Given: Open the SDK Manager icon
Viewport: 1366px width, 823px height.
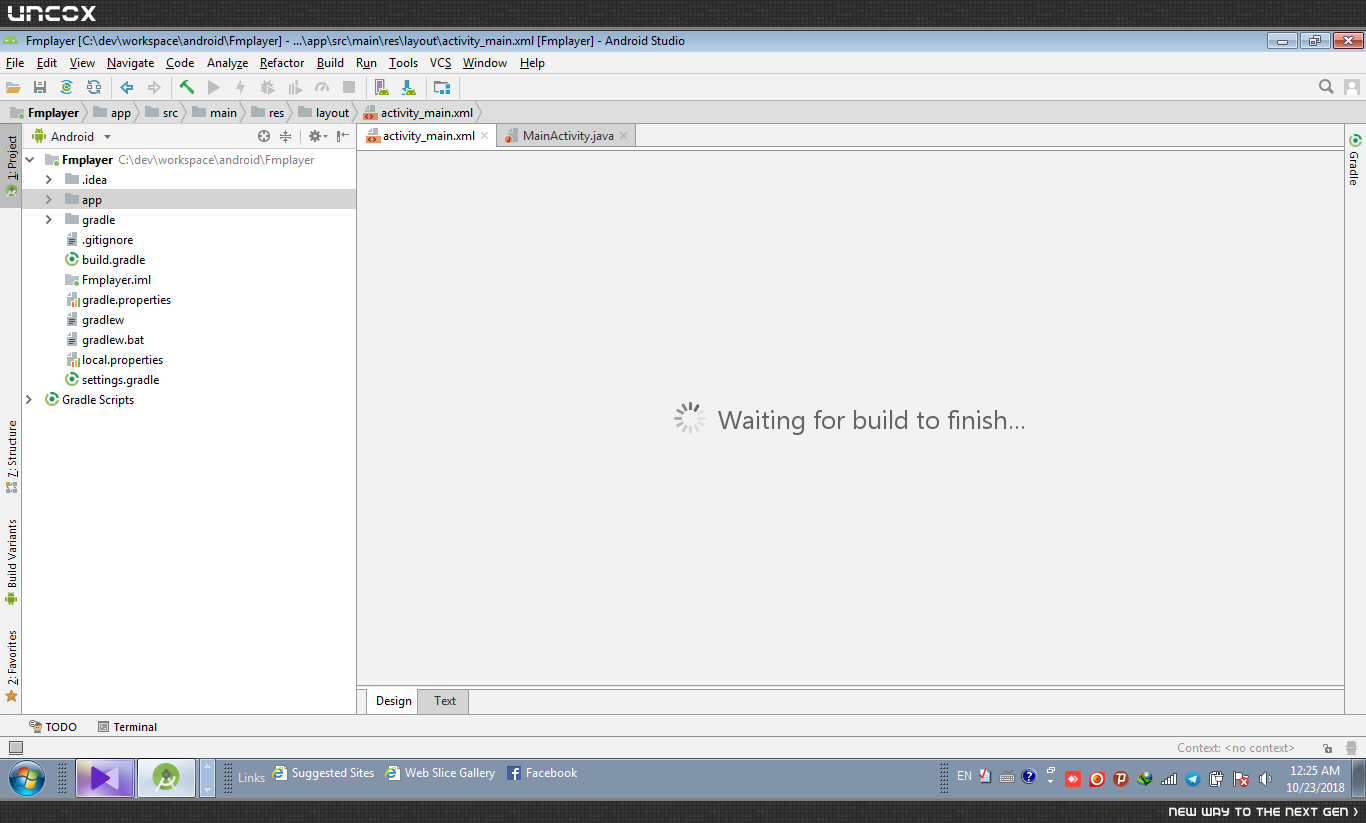Looking at the screenshot, I should [x=408, y=88].
